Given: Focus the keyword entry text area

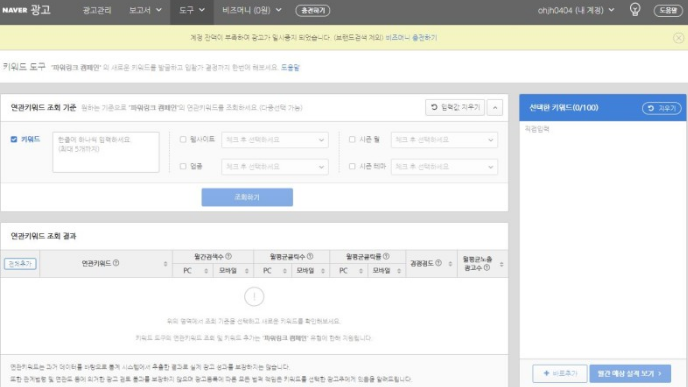Looking at the screenshot, I should [x=106, y=152].
